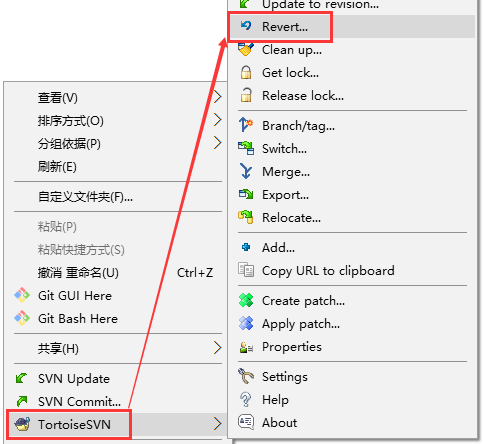Click the Help question mark icon
Screen dimensions: 483x444
click(246, 399)
